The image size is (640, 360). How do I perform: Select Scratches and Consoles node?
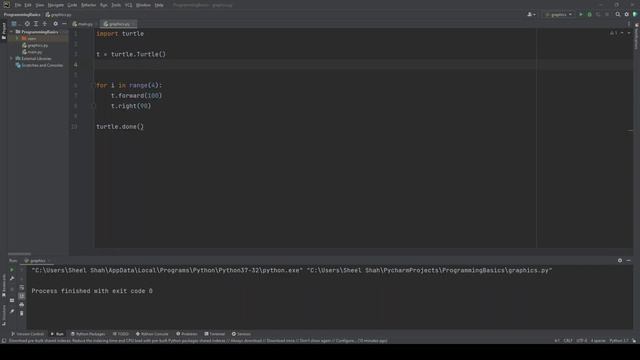click(40, 65)
